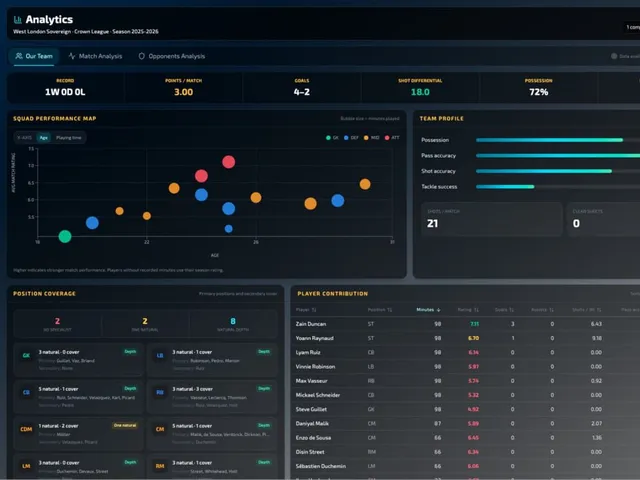
Task: Click the pulse icon on Match Analysis tab
Action: 72,56
